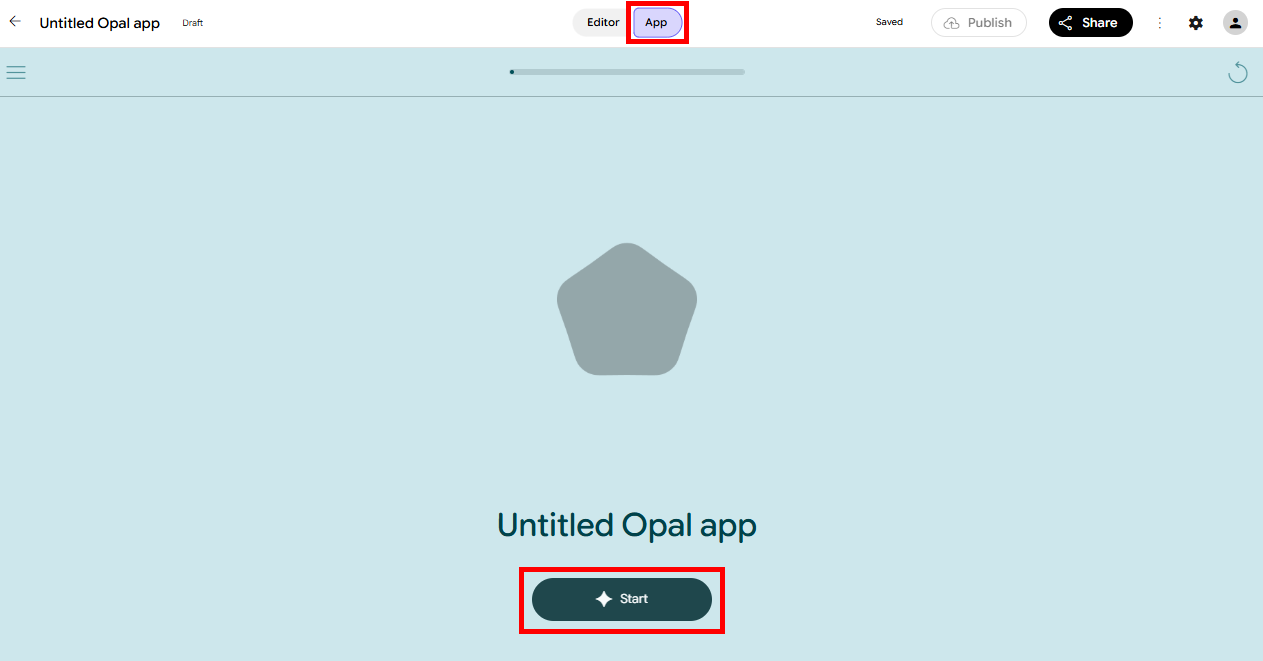Open the three-dot more options menu

tap(1160, 23)
